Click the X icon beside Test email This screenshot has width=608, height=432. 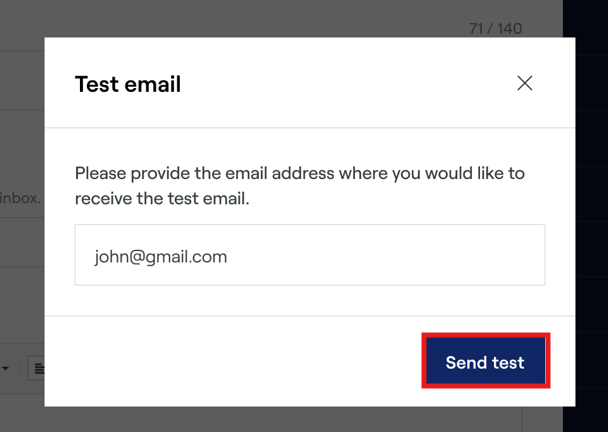524,84
